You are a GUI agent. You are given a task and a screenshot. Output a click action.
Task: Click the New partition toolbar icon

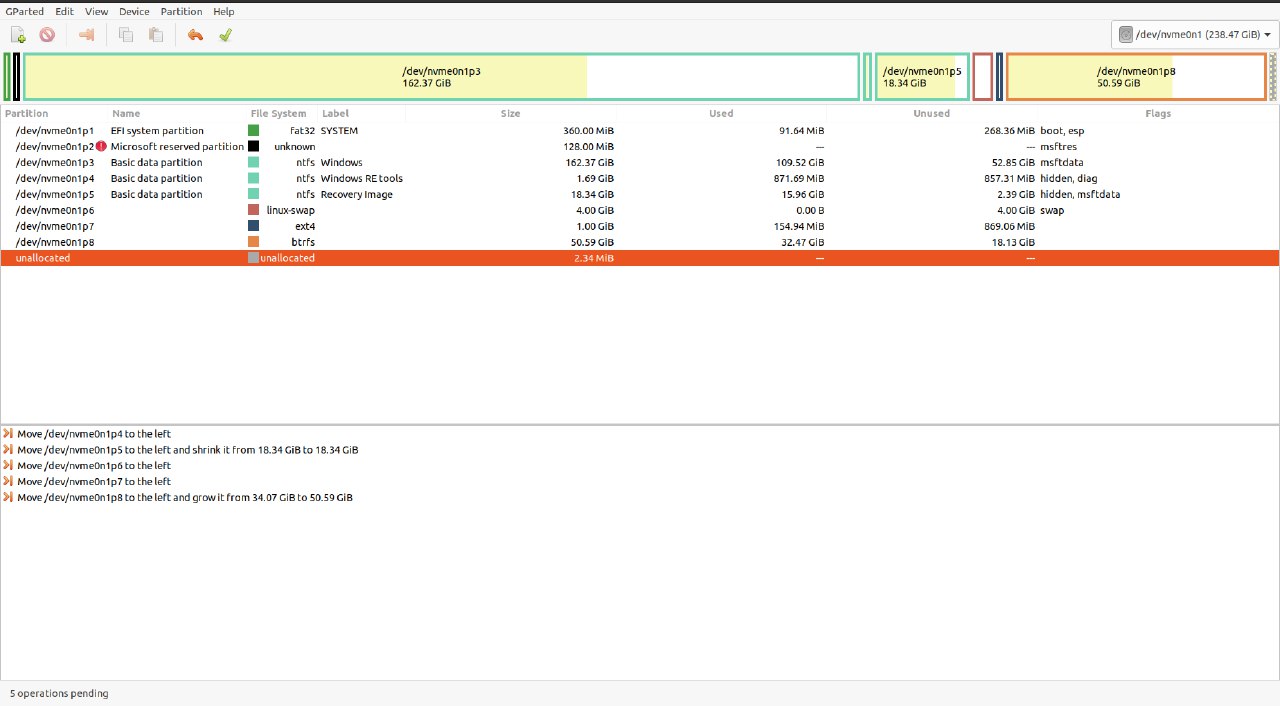click(x=18, y=35)
